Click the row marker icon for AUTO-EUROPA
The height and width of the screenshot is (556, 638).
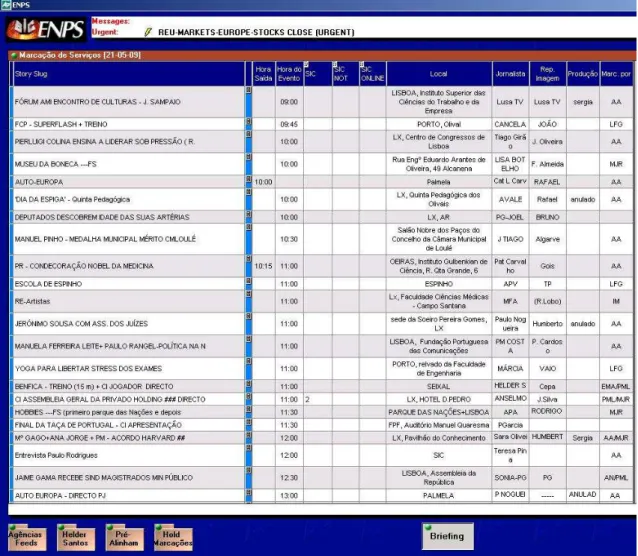[249, 179]
